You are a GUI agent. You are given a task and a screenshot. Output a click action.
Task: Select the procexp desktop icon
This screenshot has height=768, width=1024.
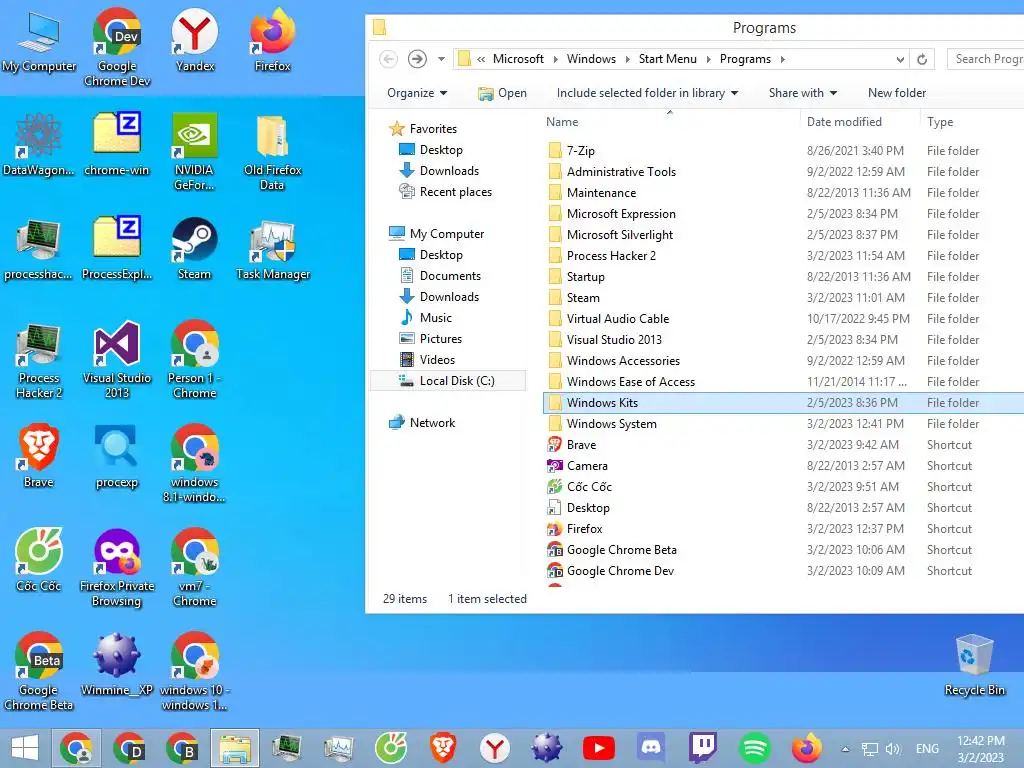tap(117, 456)
